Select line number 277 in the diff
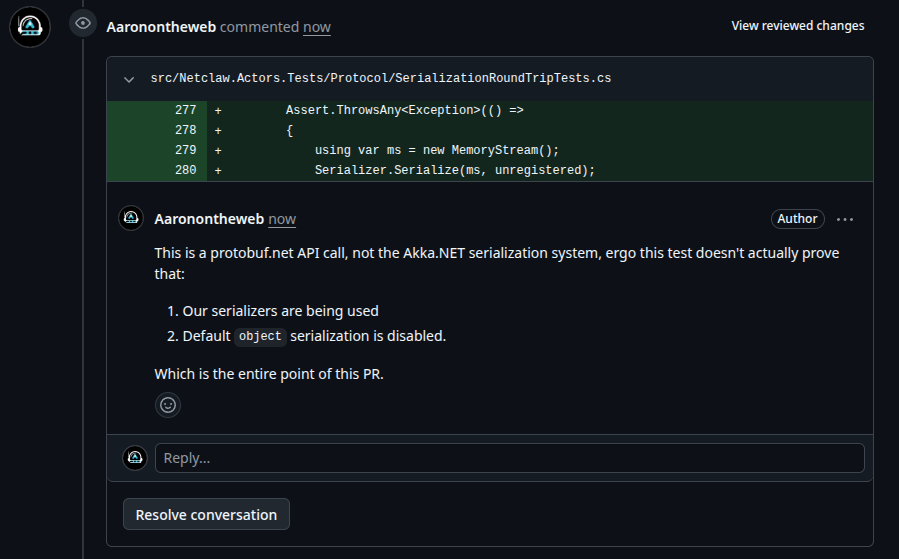The width and height of the screenshot is (899, 559). pyautogui.click(x=185, y=110)
